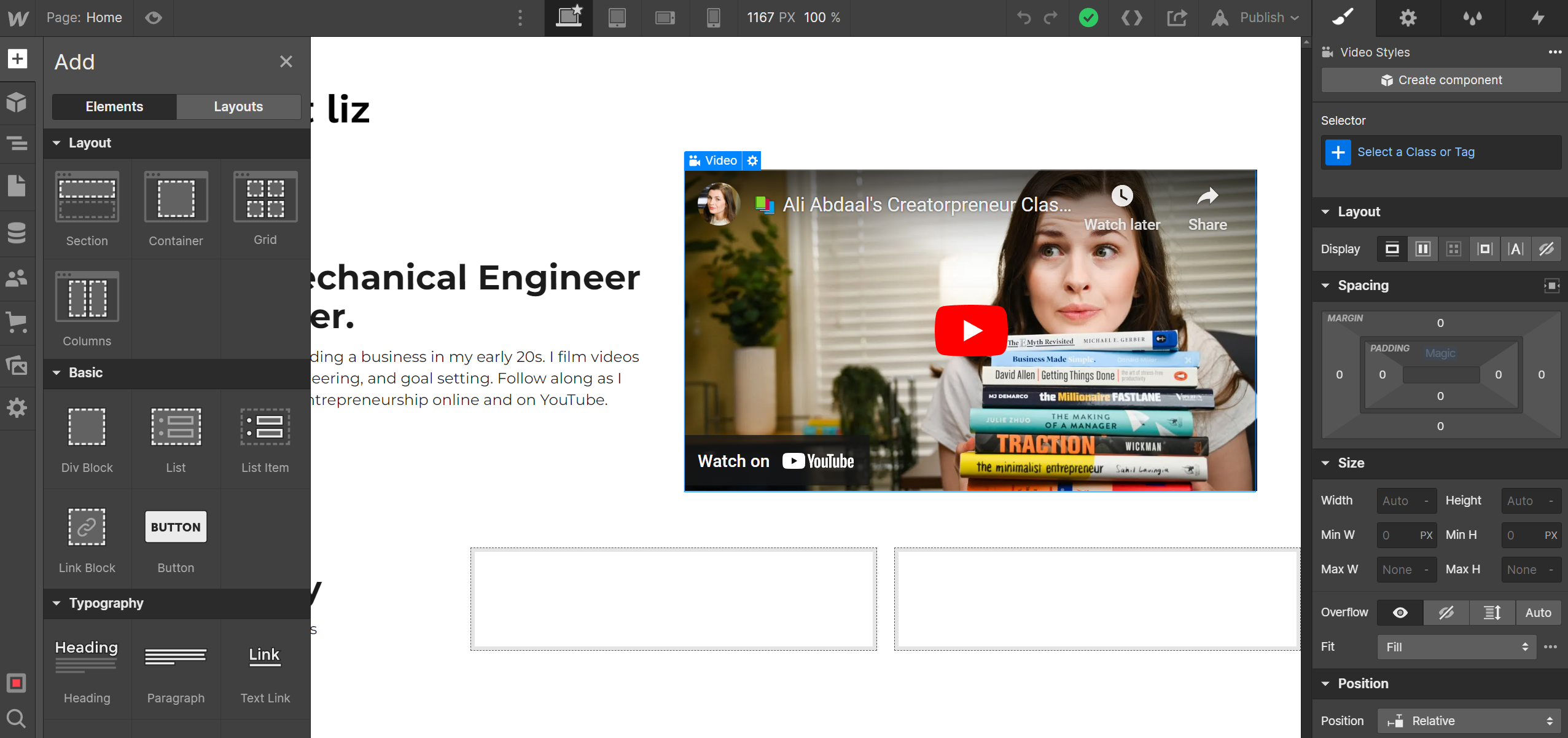Collapse the Basic elements group

(177, 373)
